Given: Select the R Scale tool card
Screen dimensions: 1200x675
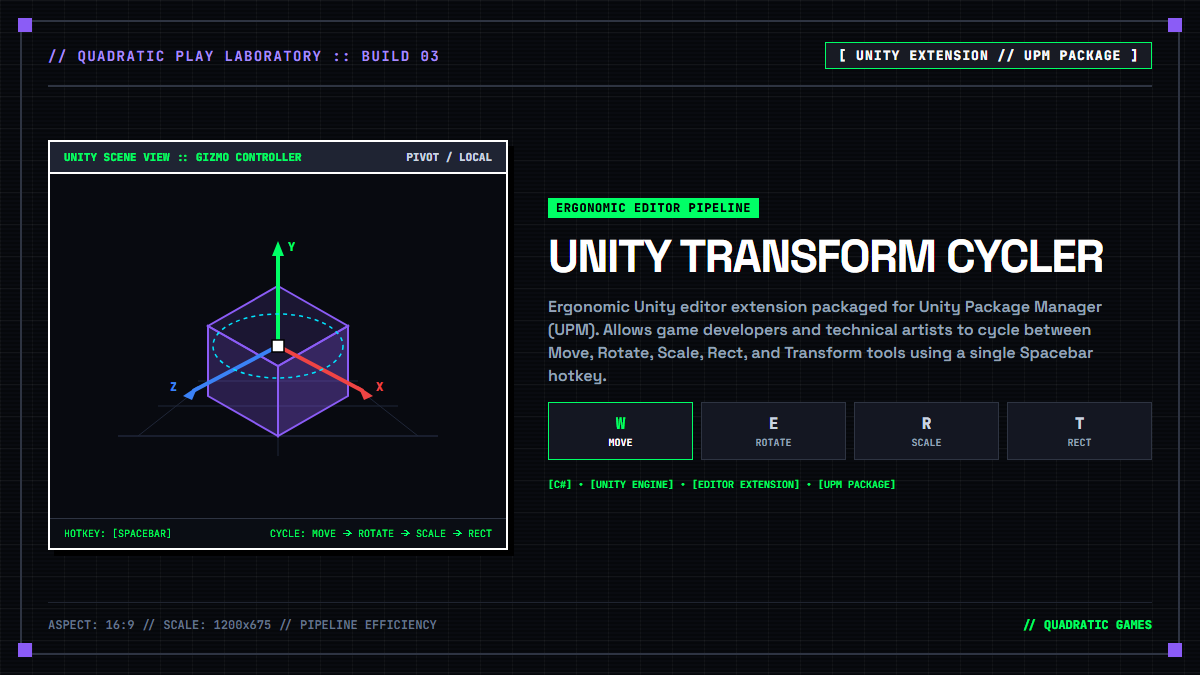Looking at the screenshot, I should click(926, 431).
